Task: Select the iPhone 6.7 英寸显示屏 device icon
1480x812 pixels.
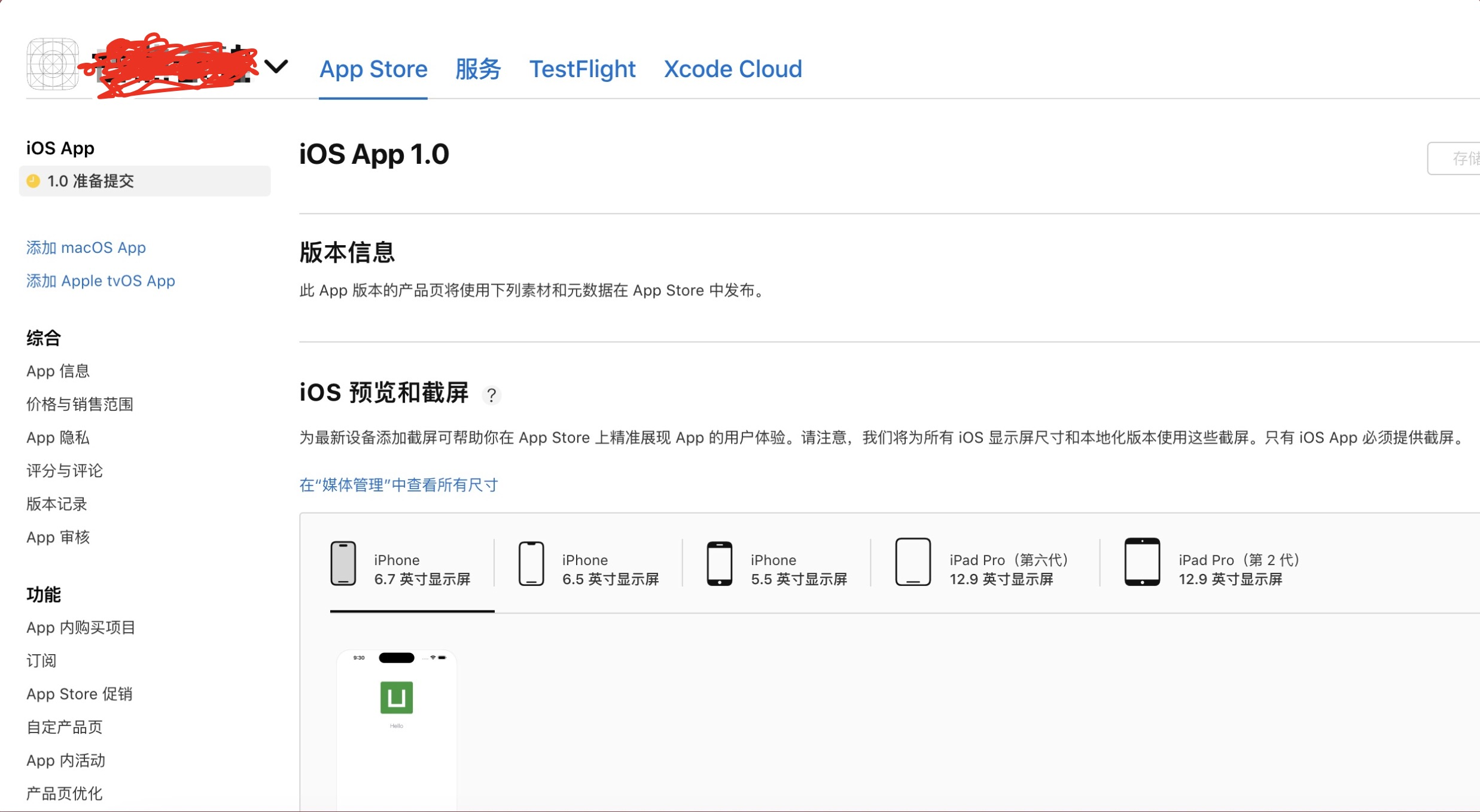Action: click(343, 563)
